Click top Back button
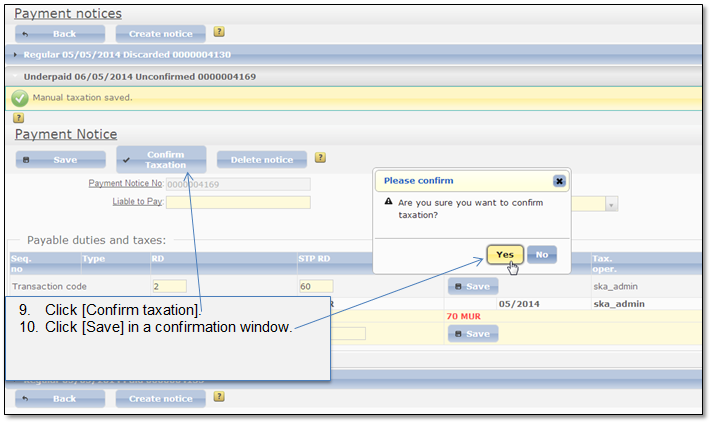Screen dimensions: 711x424 coord(60,34)
